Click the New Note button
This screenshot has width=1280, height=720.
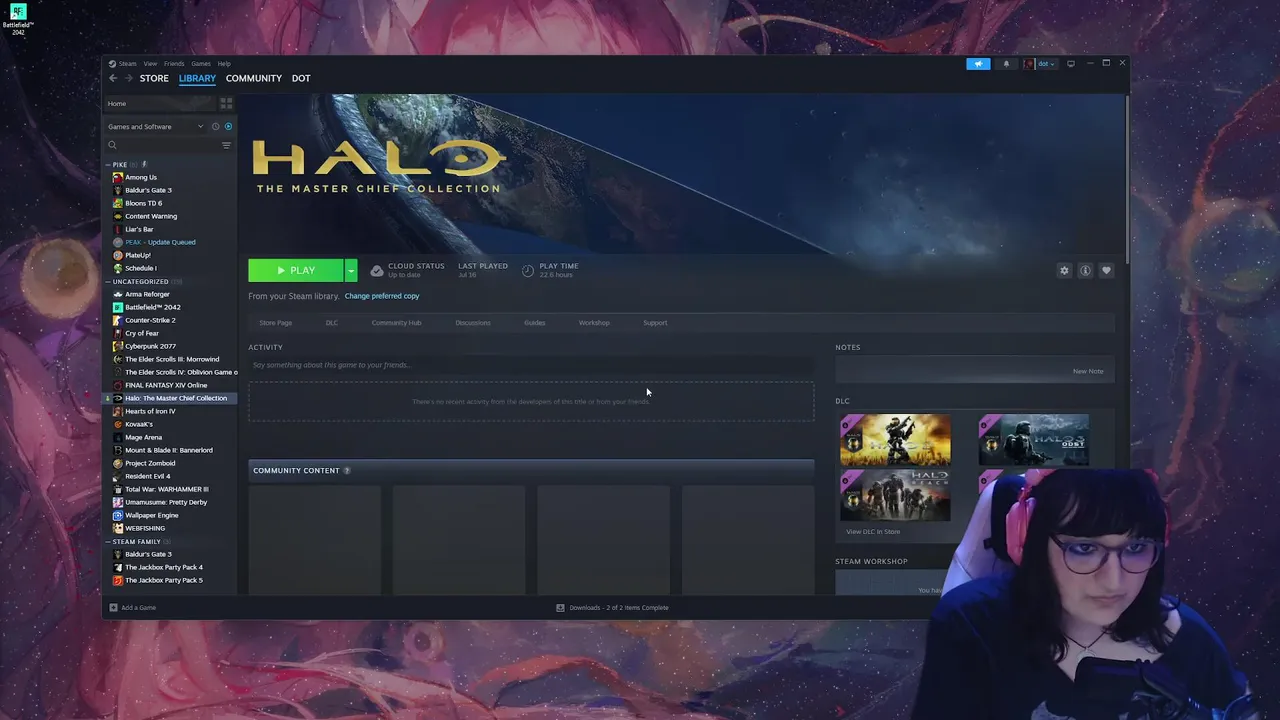(1088, 371)
